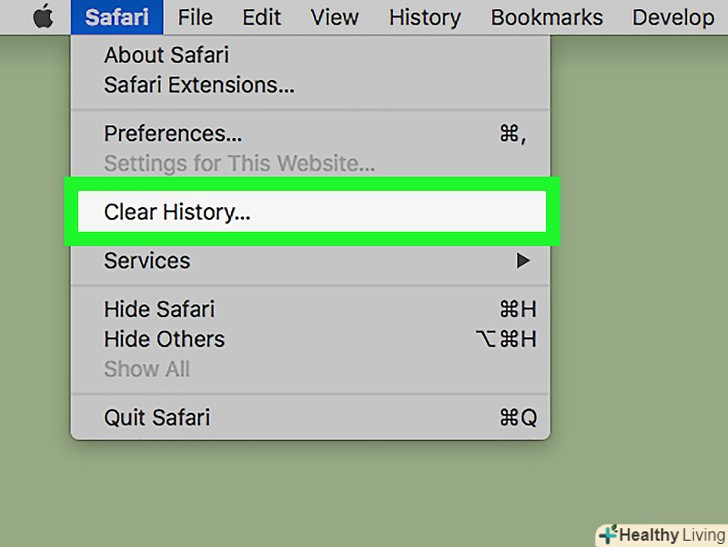Image resolution: width=728 pixels, height=547 pixels.
Task: Open the Bookmarks menu
Action: click(x=547, y=17)
